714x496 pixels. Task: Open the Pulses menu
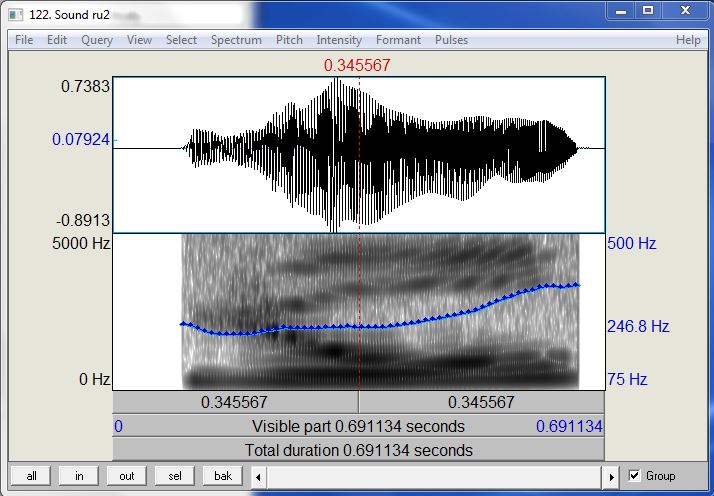(451, 40)
